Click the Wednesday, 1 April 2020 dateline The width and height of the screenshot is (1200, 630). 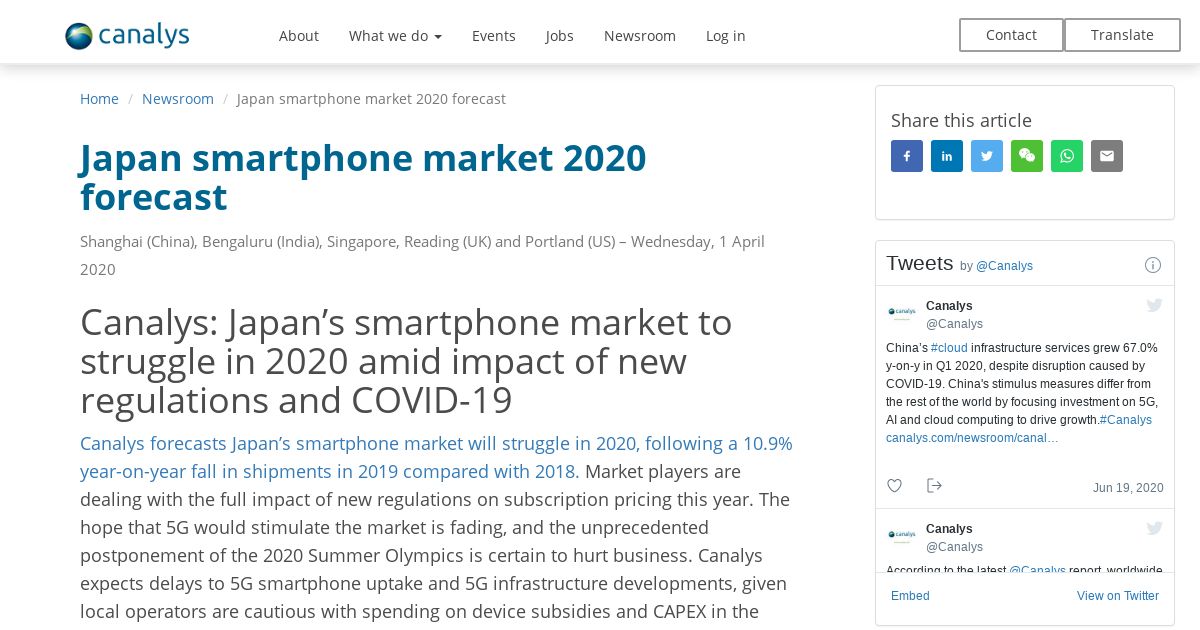(x=422, y=255)
